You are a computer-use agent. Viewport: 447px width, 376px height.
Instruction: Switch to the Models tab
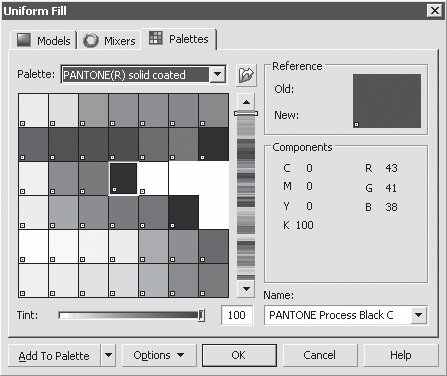tap(44, 41)
